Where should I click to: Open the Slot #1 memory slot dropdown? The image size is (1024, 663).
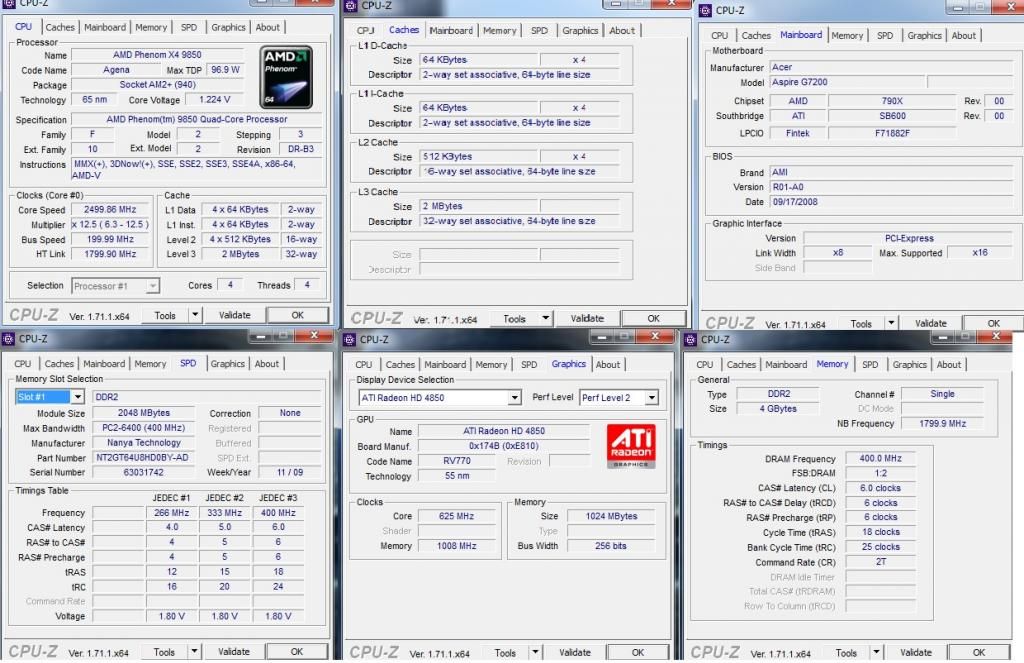78,396
